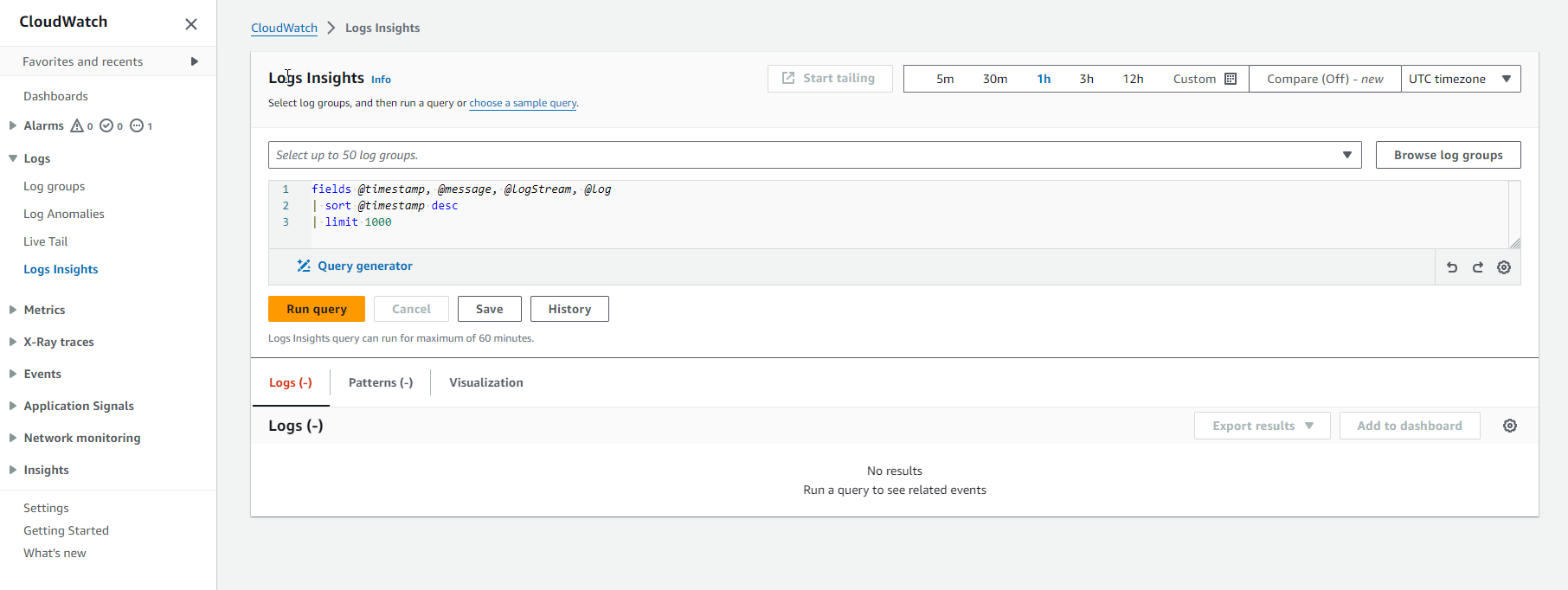Open the choose a sample query link
This screenshot has height=590, width=1568.
tap(523, 103)
